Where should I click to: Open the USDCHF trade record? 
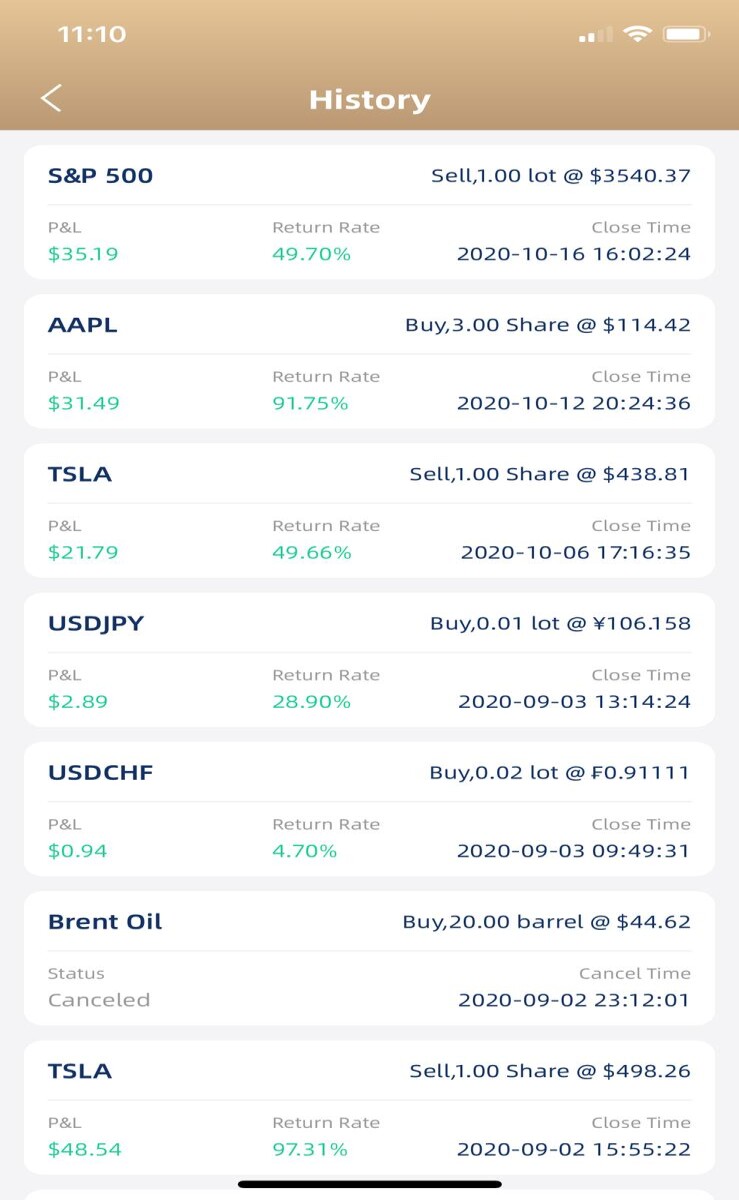pos(369,808)
